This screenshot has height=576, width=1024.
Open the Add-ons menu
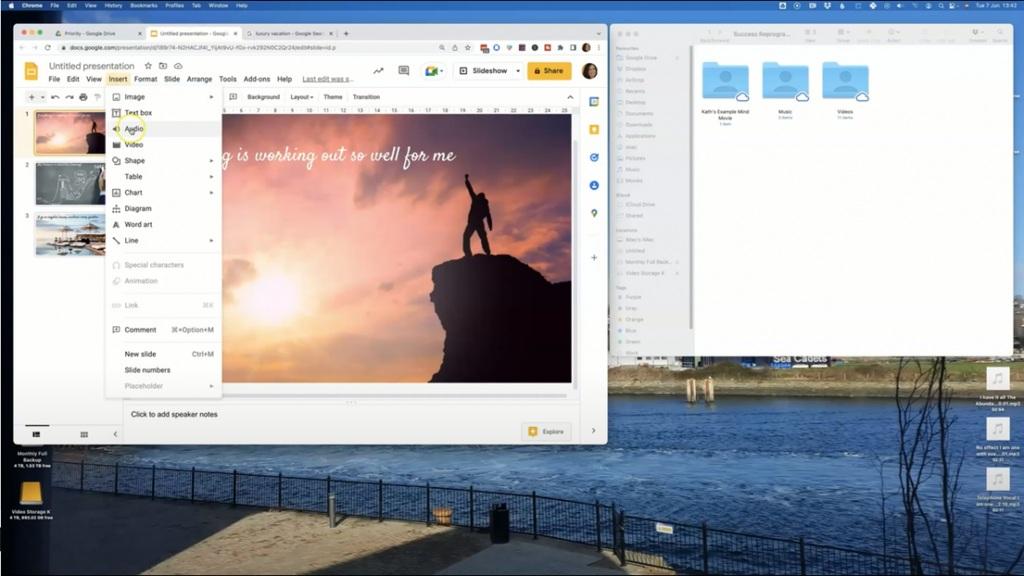click(x=257, y=79)
